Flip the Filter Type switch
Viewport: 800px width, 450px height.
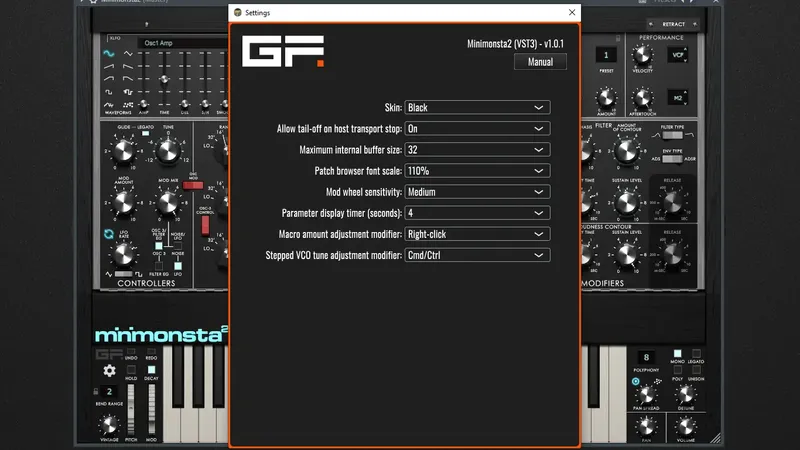tap(672, 135)
